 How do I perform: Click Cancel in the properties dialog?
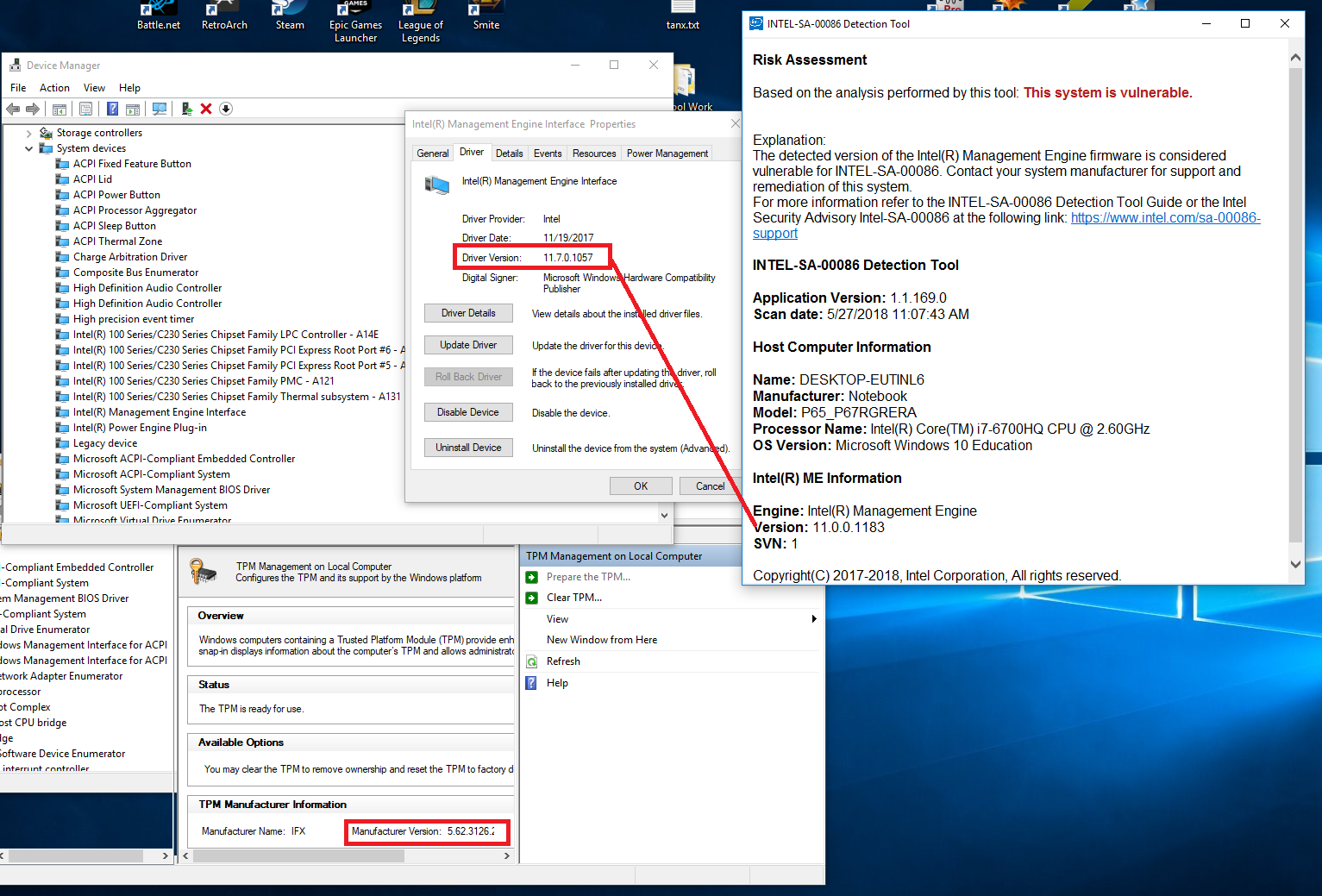(711, 486)
